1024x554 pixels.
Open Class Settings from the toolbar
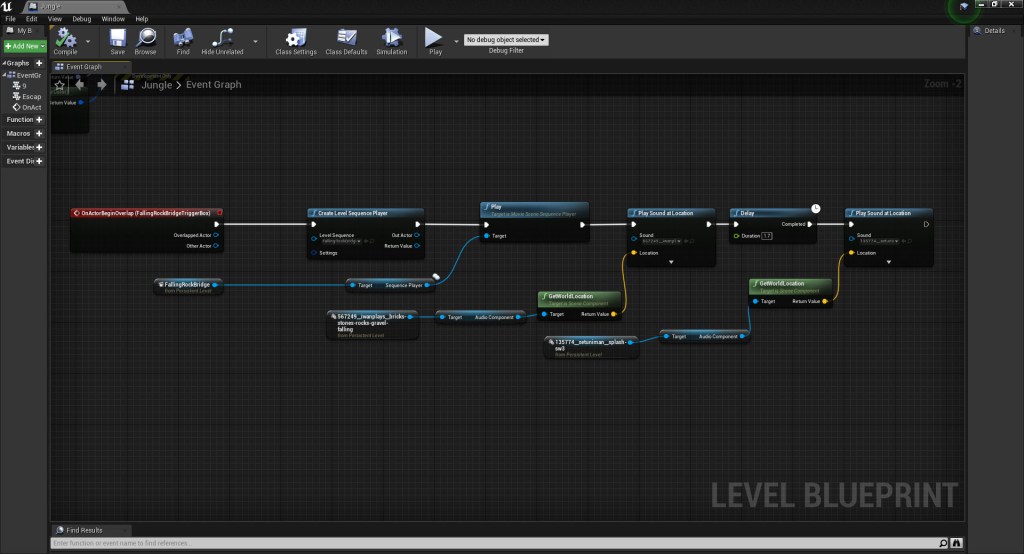(296, 38)
